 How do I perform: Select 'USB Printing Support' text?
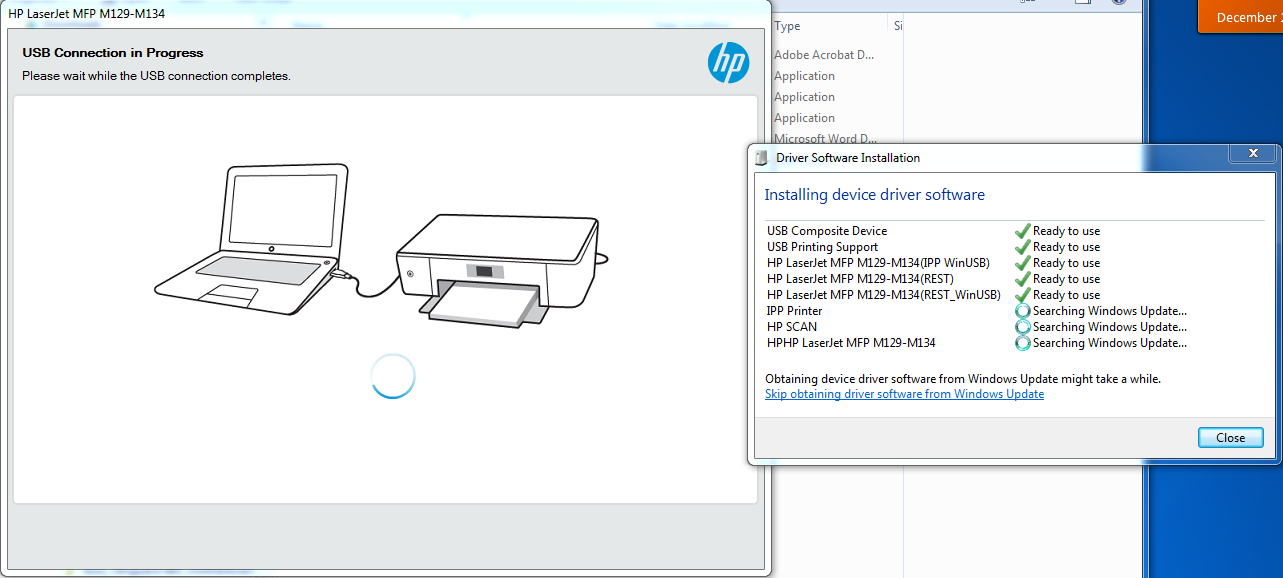pyautogui.click(x=822, y=247)
